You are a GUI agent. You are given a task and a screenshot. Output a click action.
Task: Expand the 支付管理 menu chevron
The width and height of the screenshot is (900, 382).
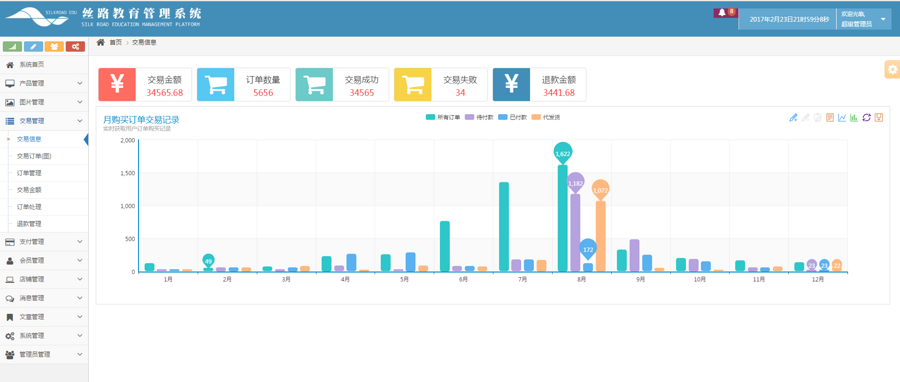[80, 241]
